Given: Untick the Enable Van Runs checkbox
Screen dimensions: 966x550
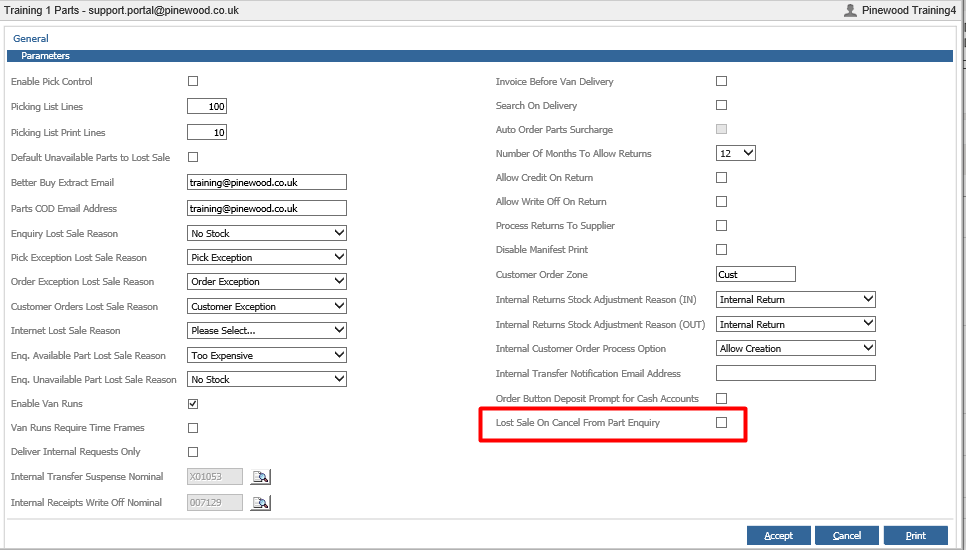Looking at the screenshot, I should coord(193,404).
